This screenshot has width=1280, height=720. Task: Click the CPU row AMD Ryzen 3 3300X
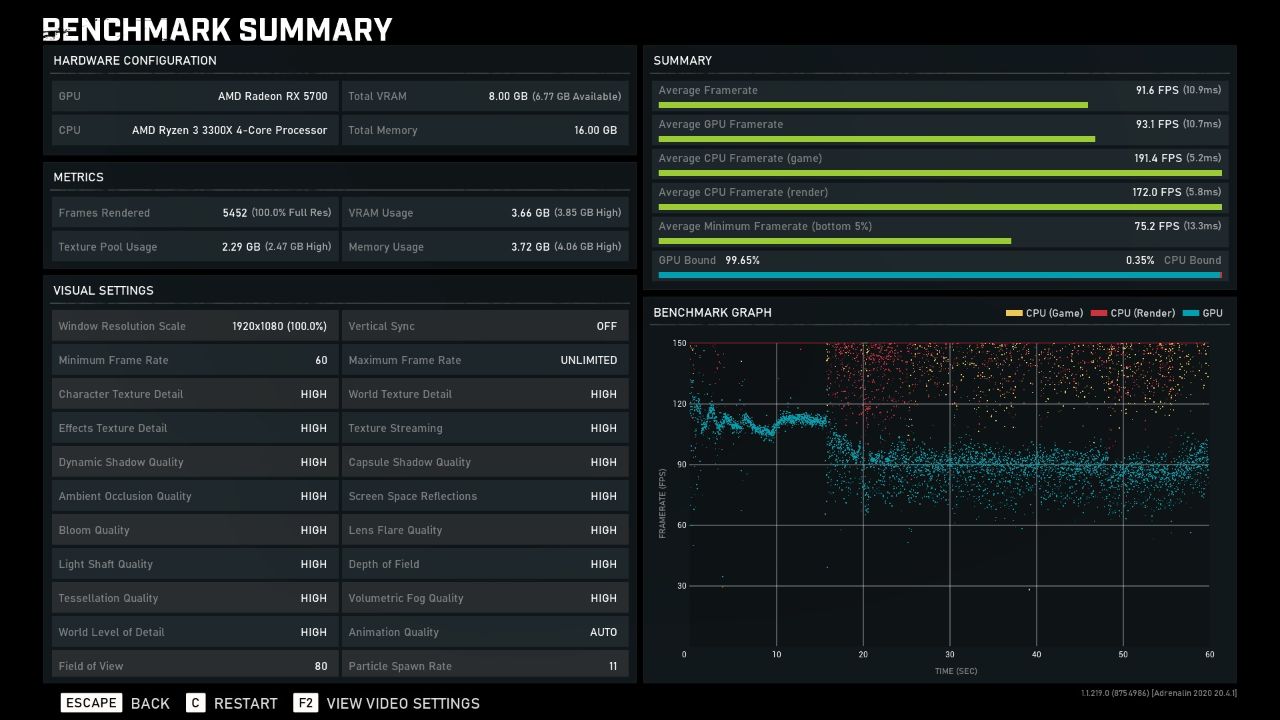[x=194, y=131]
